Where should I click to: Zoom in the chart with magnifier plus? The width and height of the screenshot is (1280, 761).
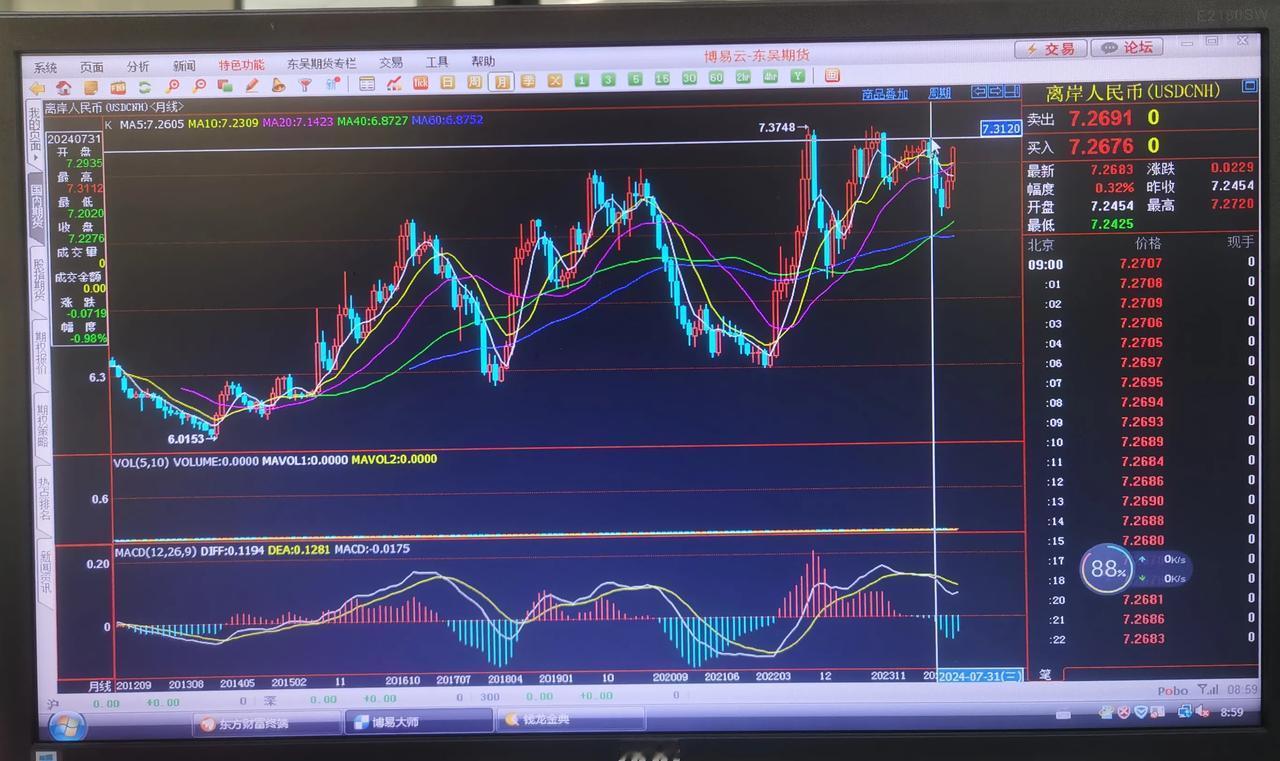[172, 86]
